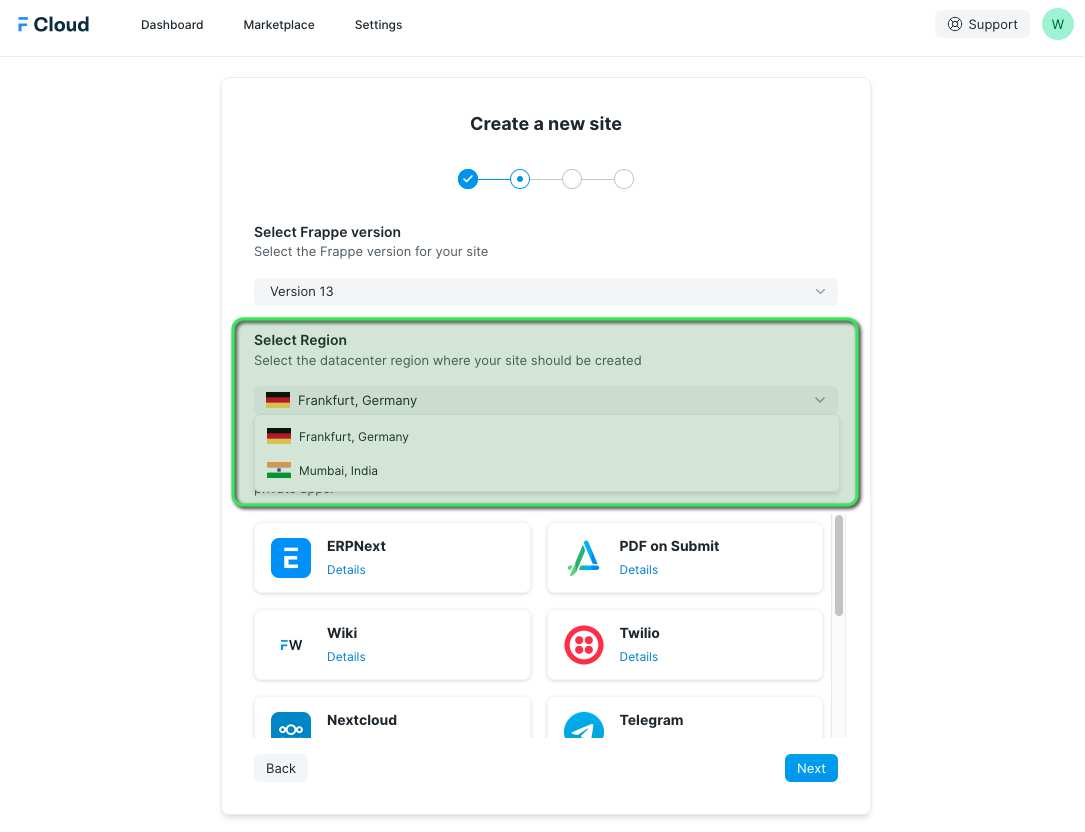Click the current second step indicator
This screenshot has height=832, width=1085.
click(x=520, y=179)
